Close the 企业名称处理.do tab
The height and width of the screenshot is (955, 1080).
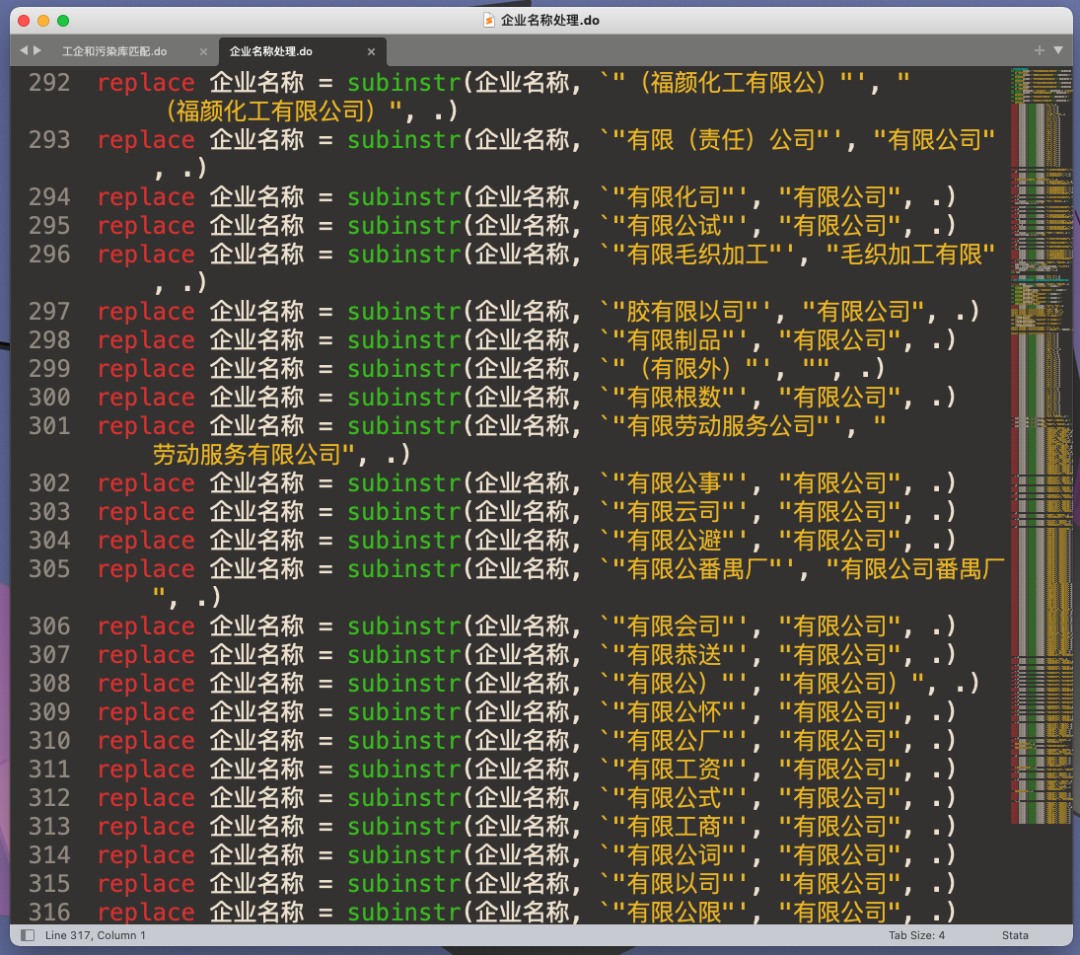coord(372,51)
